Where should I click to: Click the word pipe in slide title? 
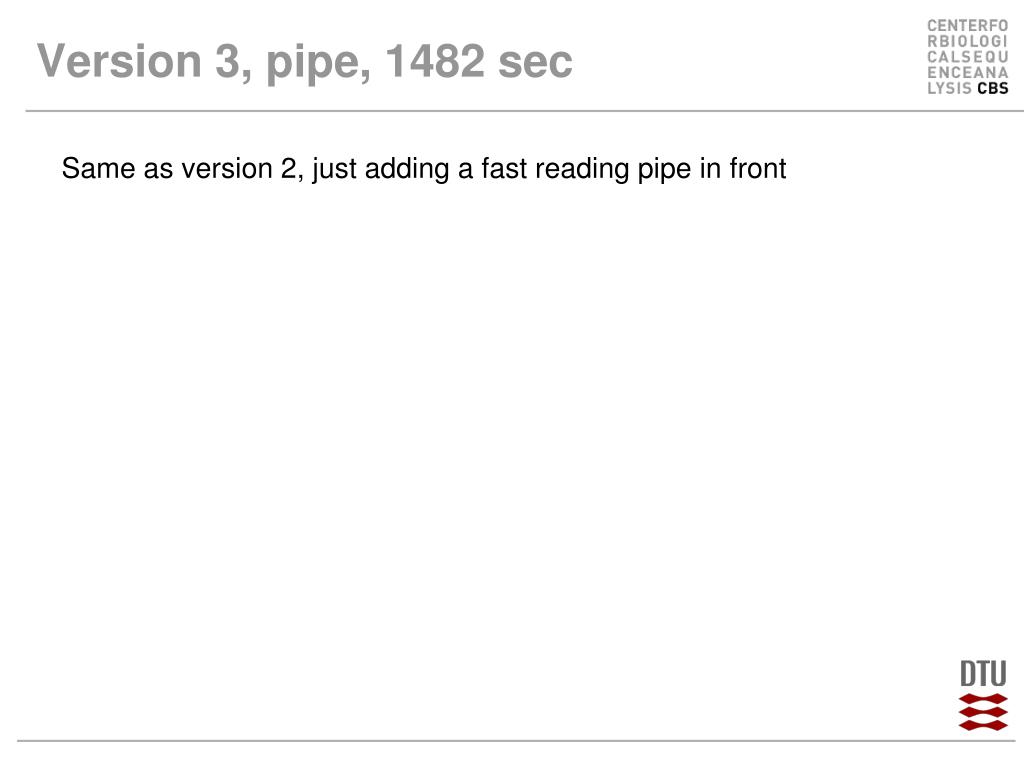coord(313,63)
